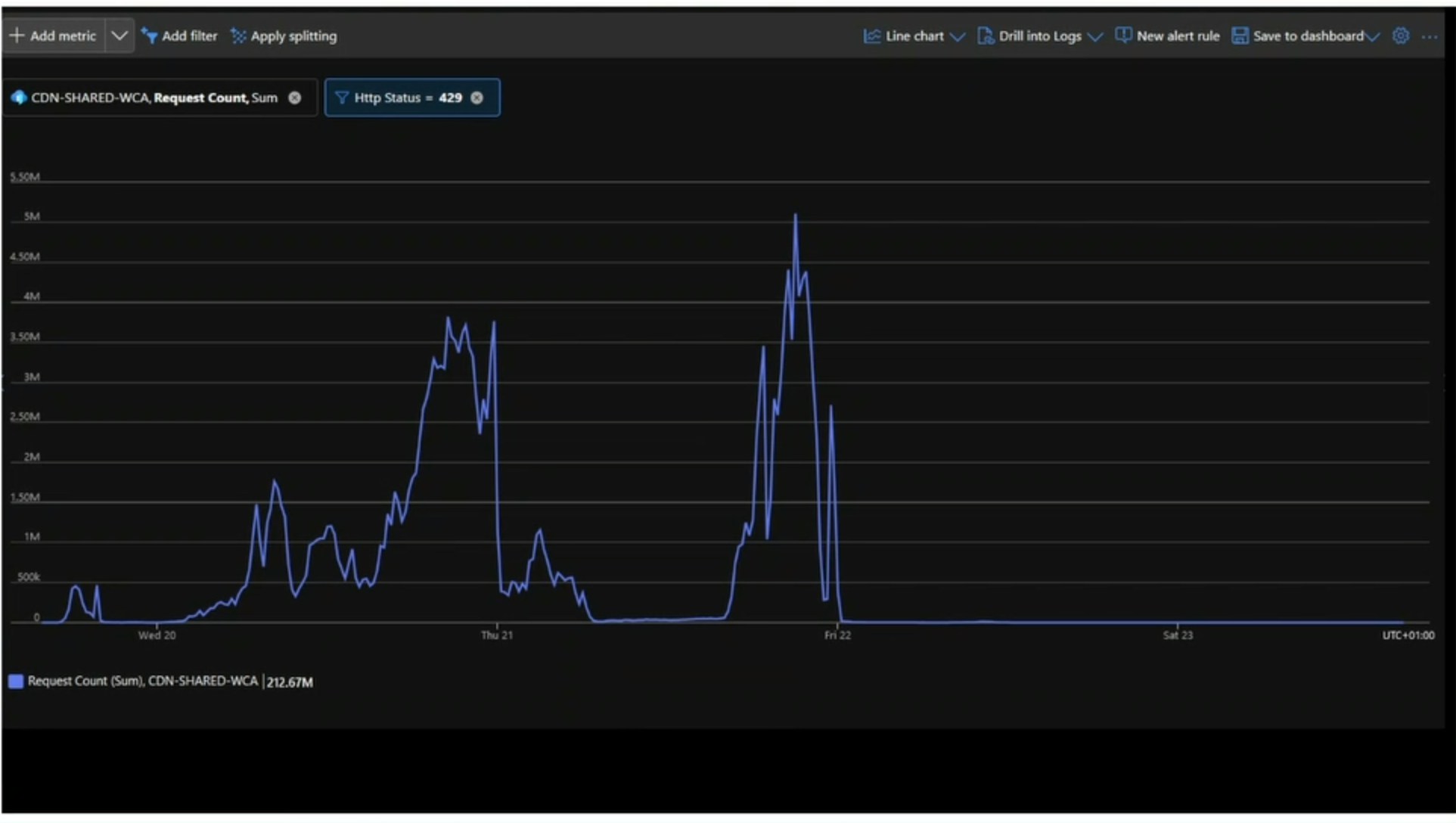Edit the Http Status = 429 filter pill
The height and width of the screenshot is (823, 1456).
407,98
